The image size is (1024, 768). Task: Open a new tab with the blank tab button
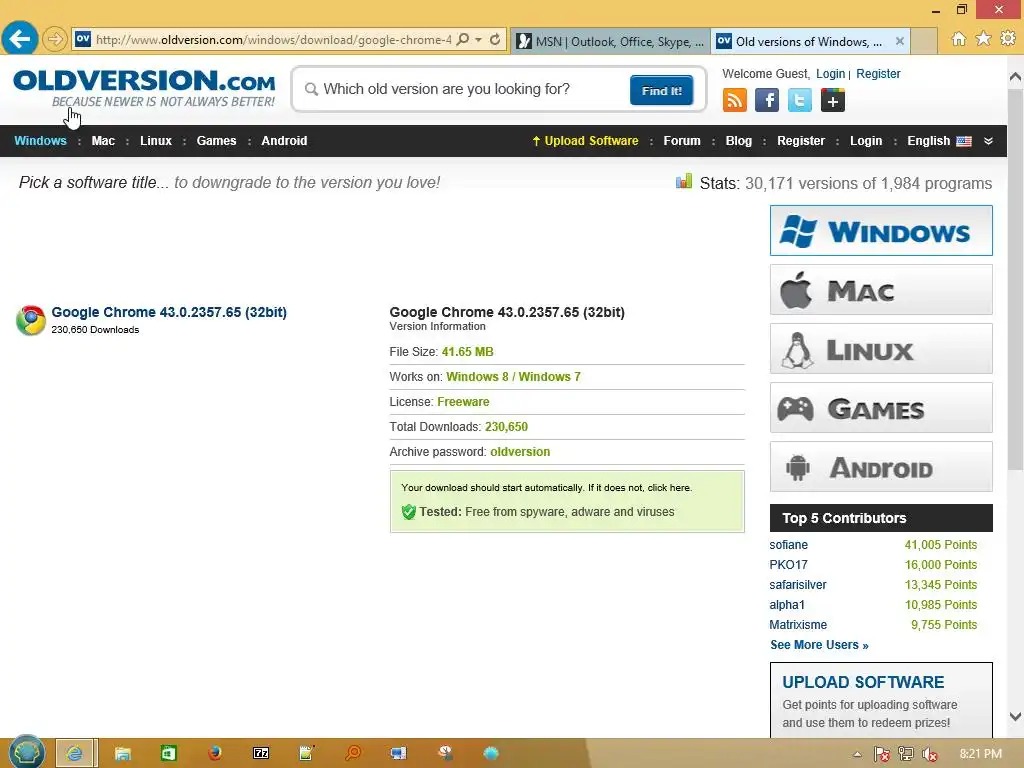click(x=924, y=41)
